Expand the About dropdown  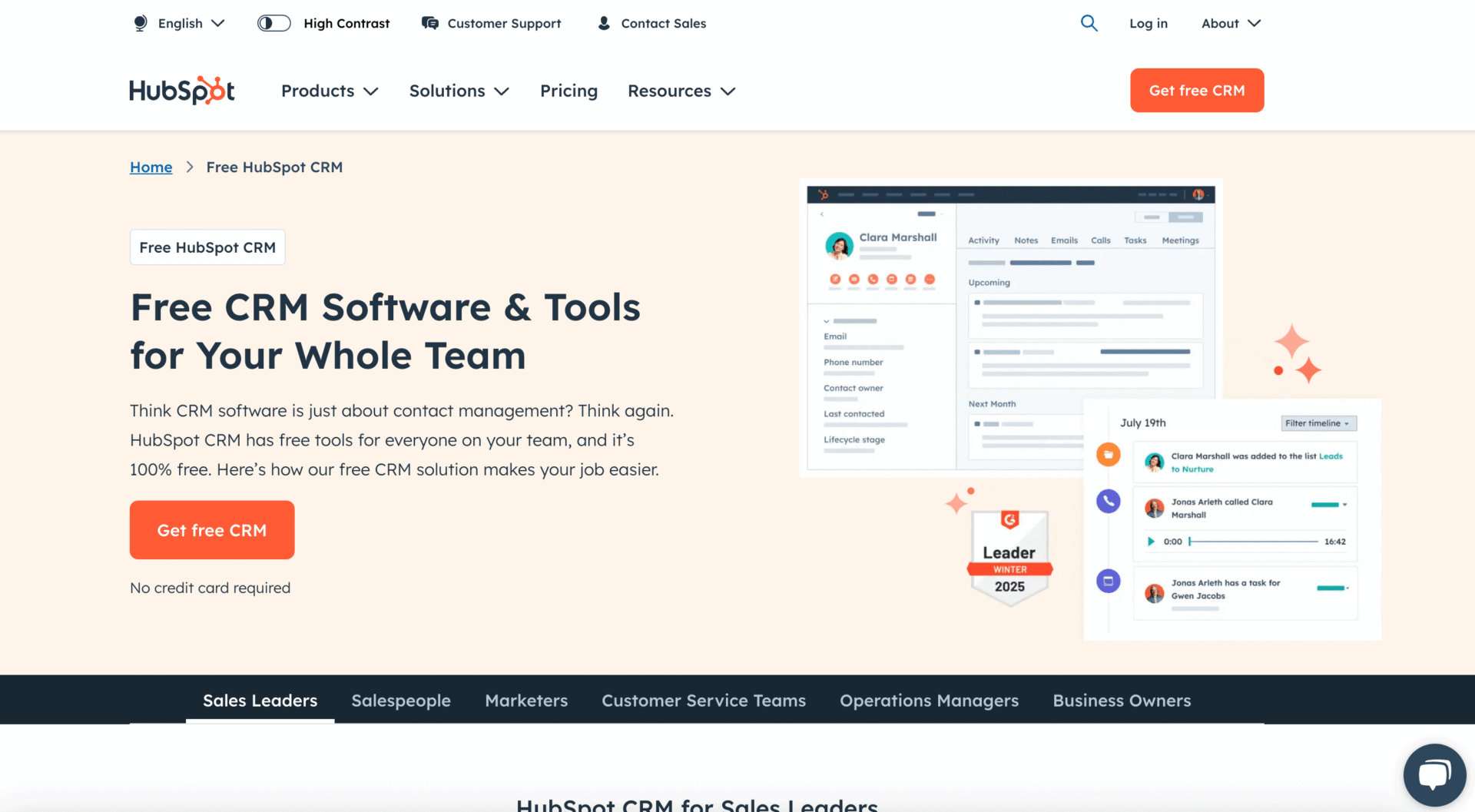pos(1230,23)
